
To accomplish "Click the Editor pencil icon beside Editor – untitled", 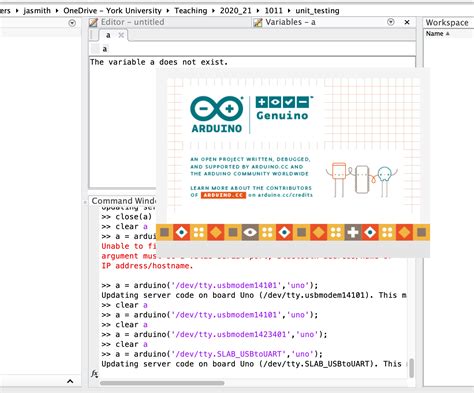I will (93, 23).
